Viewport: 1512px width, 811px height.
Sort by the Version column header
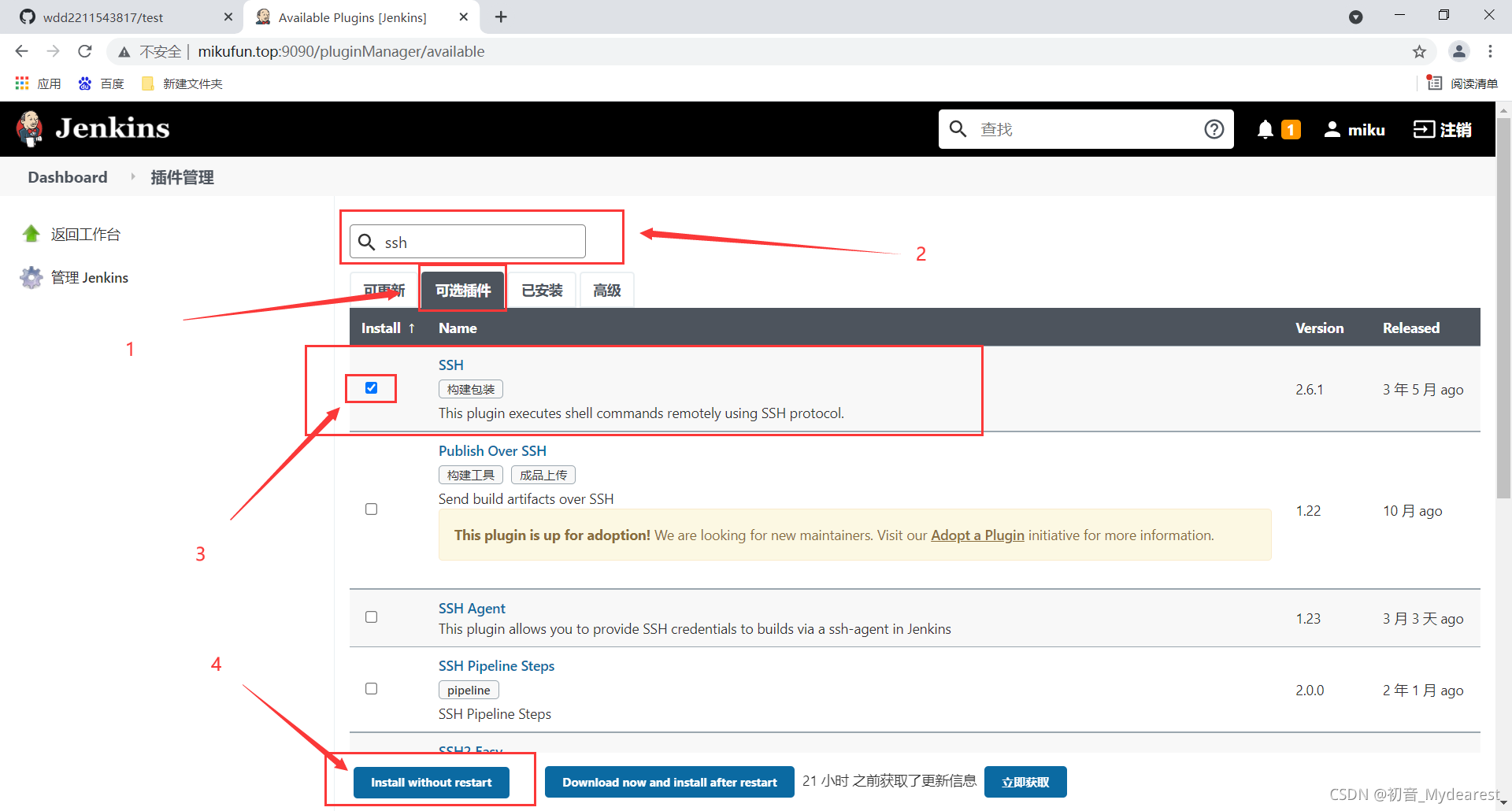[1319, 328]
